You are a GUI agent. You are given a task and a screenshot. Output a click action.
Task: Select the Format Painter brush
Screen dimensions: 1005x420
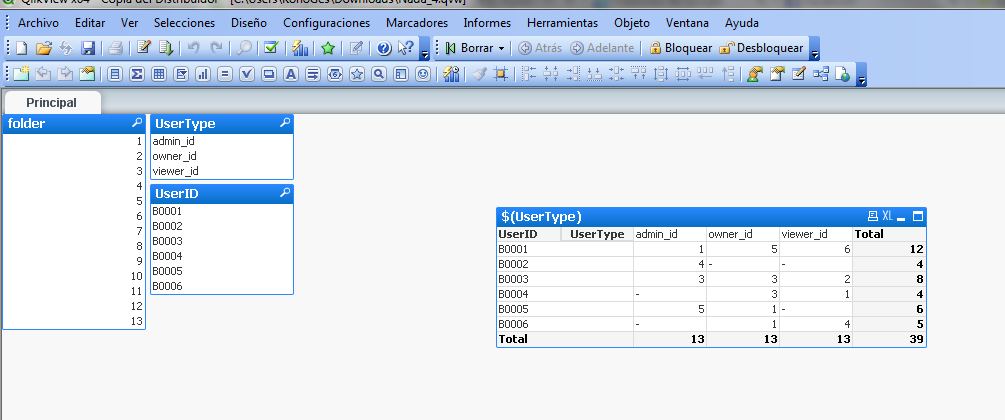pos(479,74)
